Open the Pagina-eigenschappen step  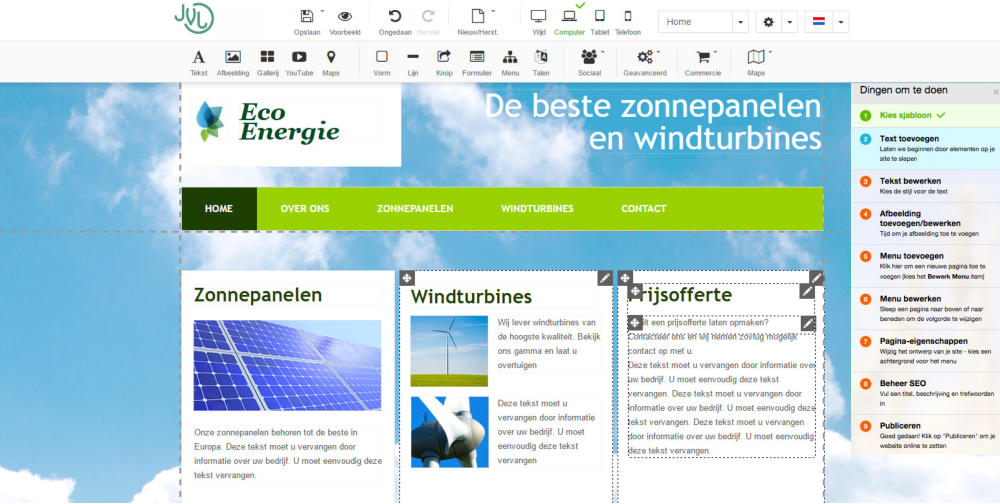[x=925, y=352]
